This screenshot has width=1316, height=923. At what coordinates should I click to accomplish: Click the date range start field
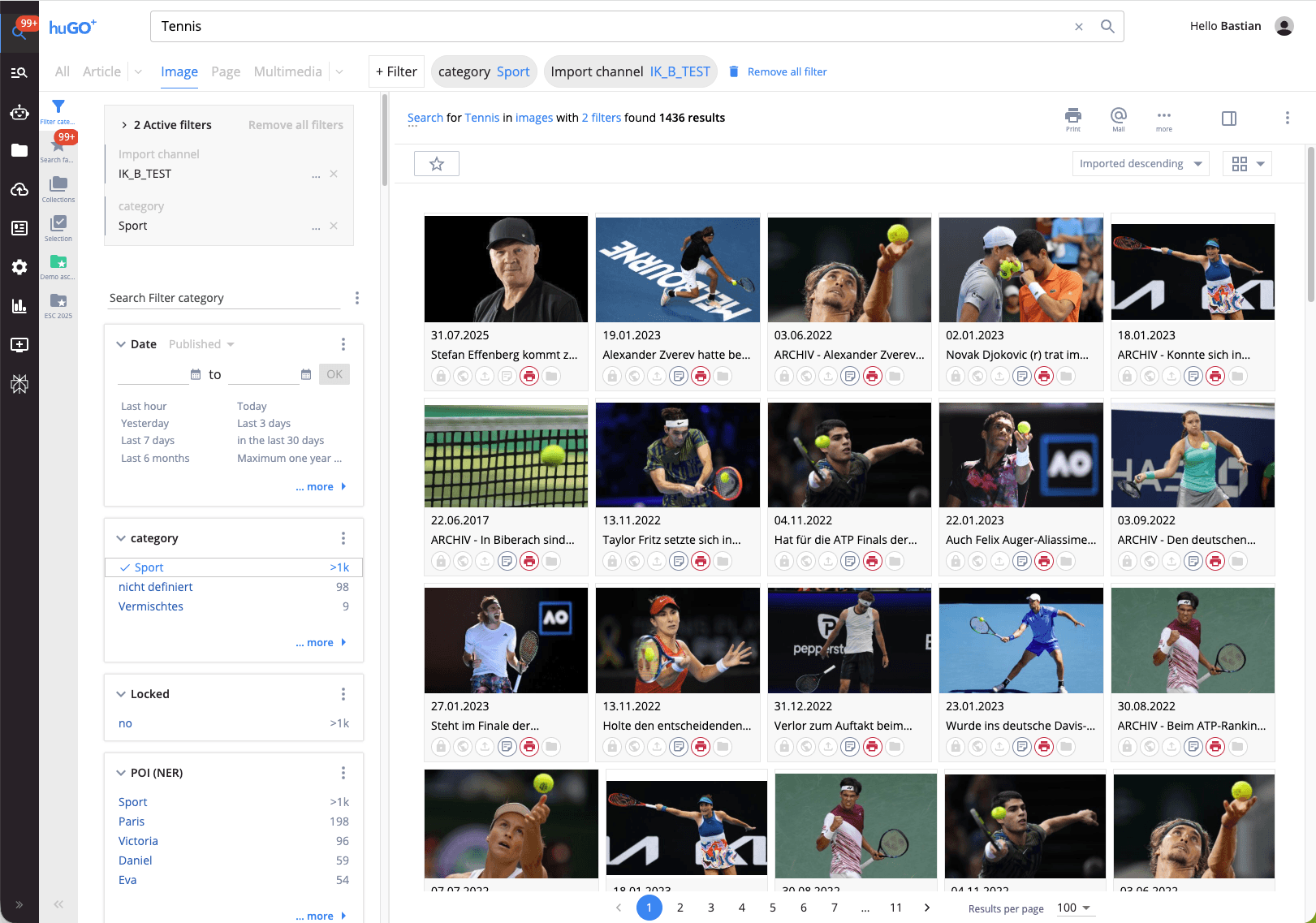click(153, 374)
